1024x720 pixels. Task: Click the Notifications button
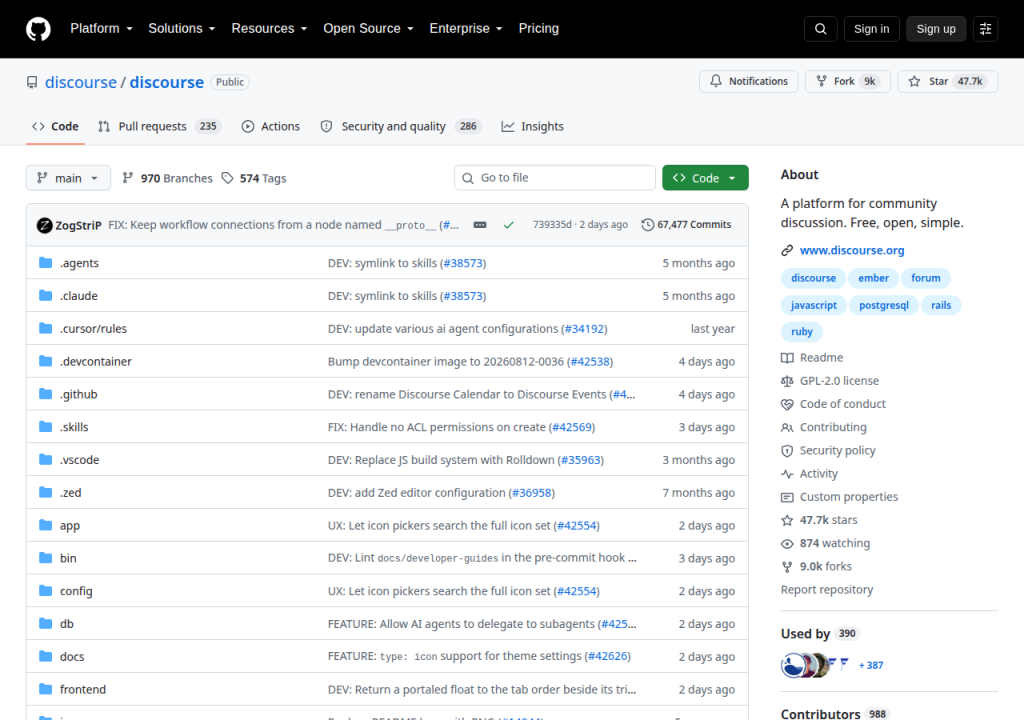(748, 82)
